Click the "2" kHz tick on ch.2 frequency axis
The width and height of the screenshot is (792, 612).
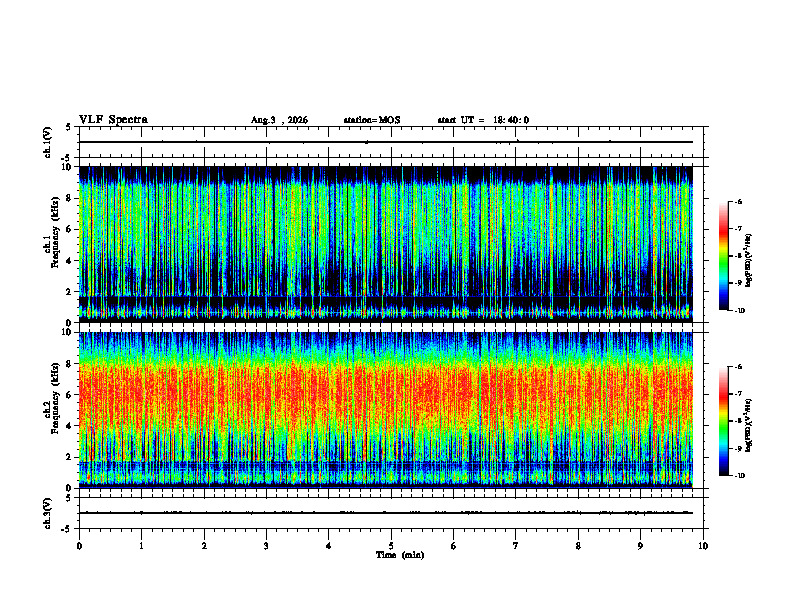(70, 457)
